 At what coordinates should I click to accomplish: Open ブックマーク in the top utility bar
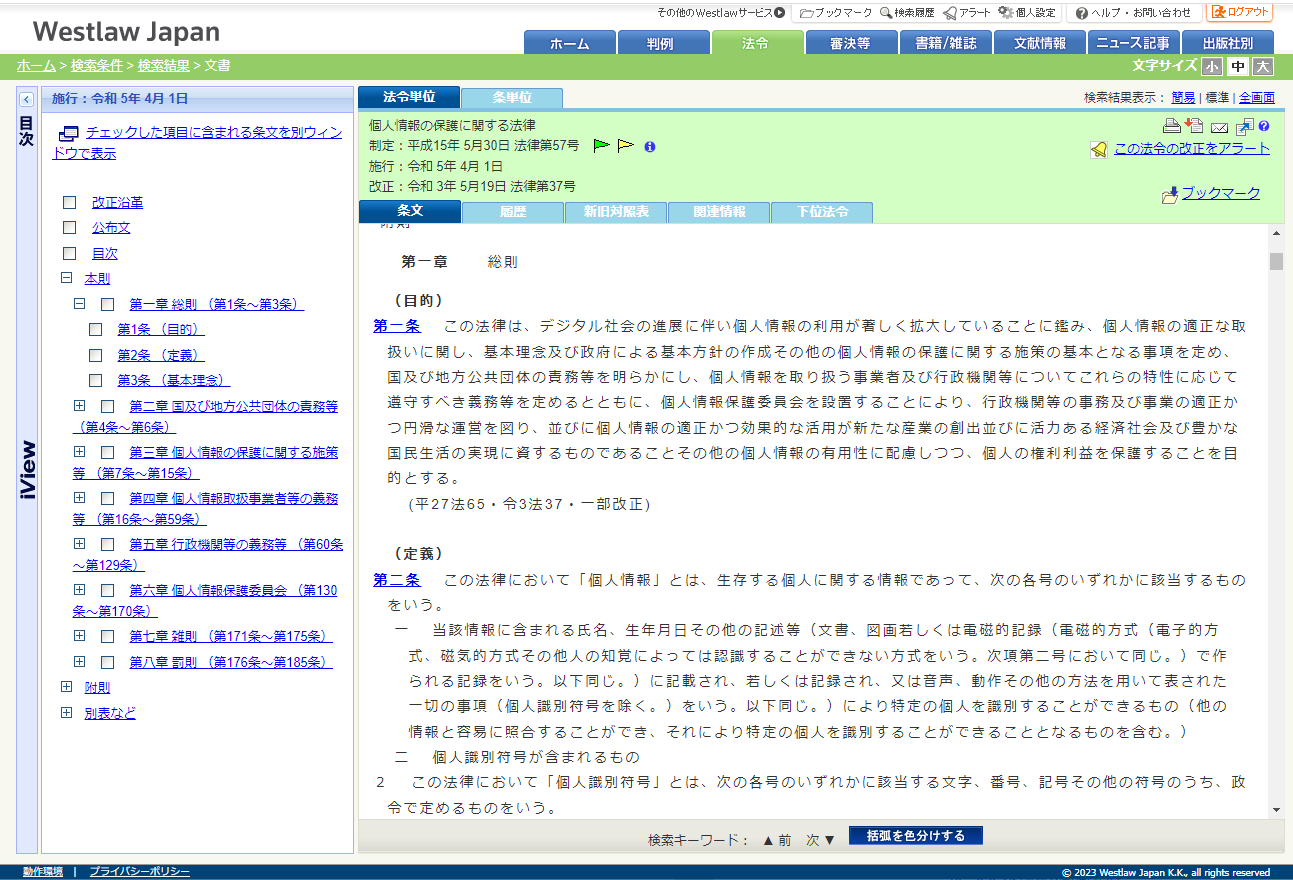coord(835,13)
